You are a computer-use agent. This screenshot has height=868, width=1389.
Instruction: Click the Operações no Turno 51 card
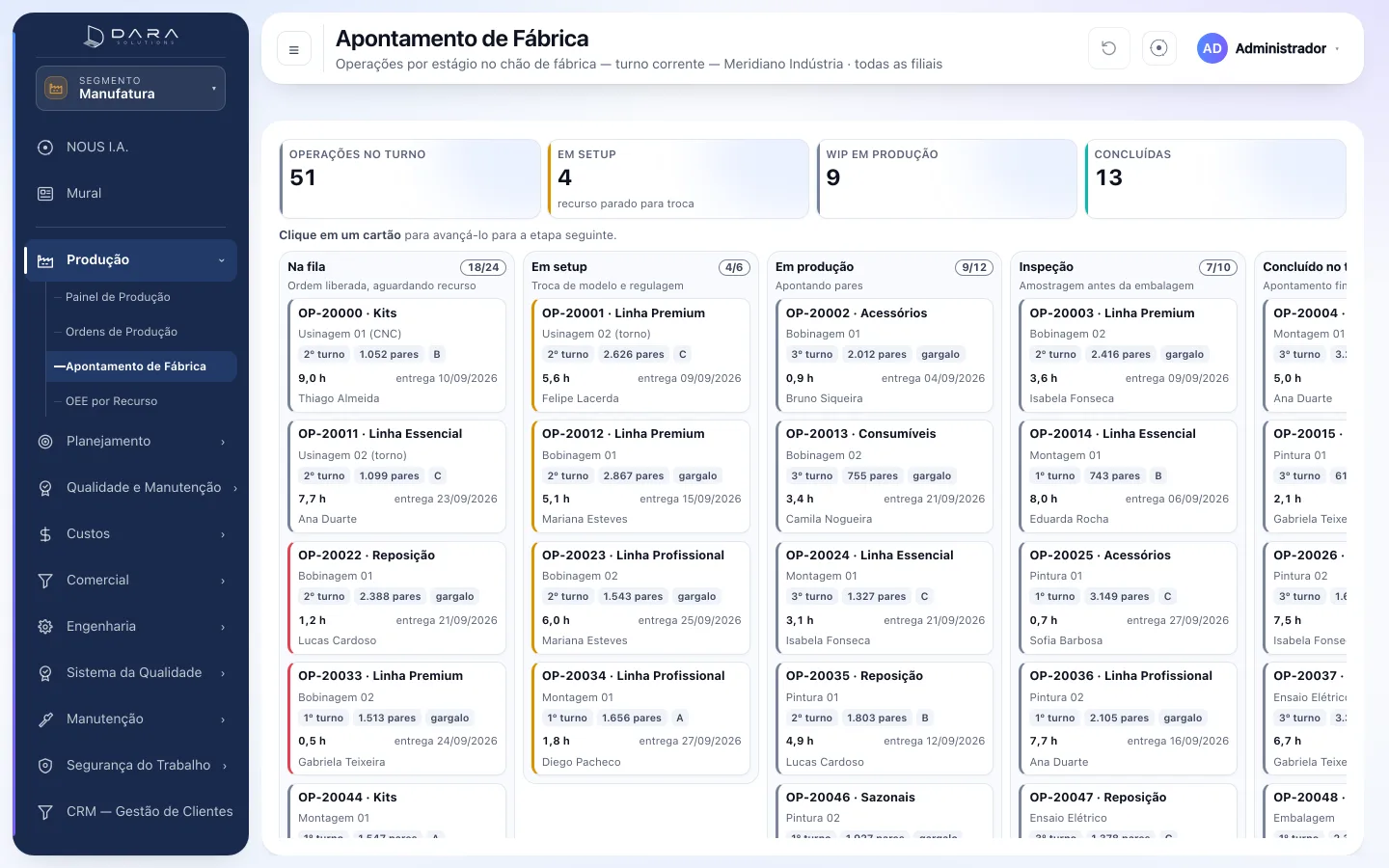pyautogui.click(x=410, y=178)
